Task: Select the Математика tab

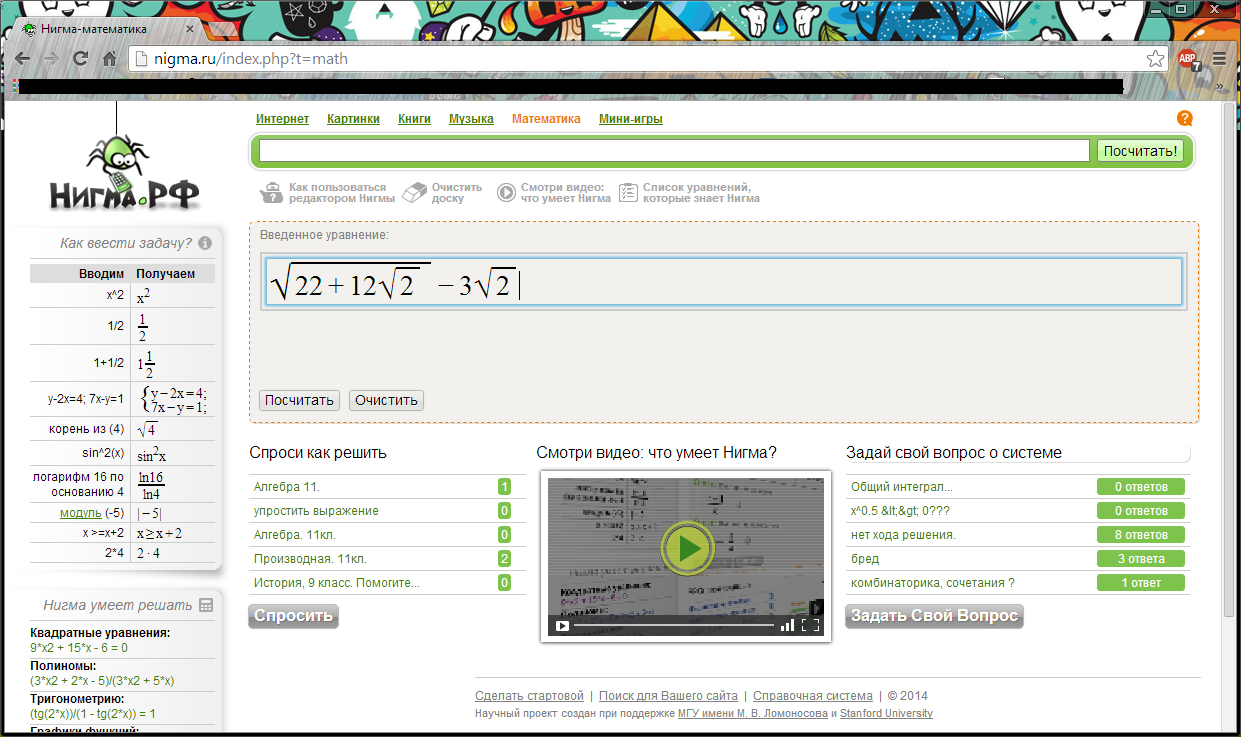Action: (546, 119)
